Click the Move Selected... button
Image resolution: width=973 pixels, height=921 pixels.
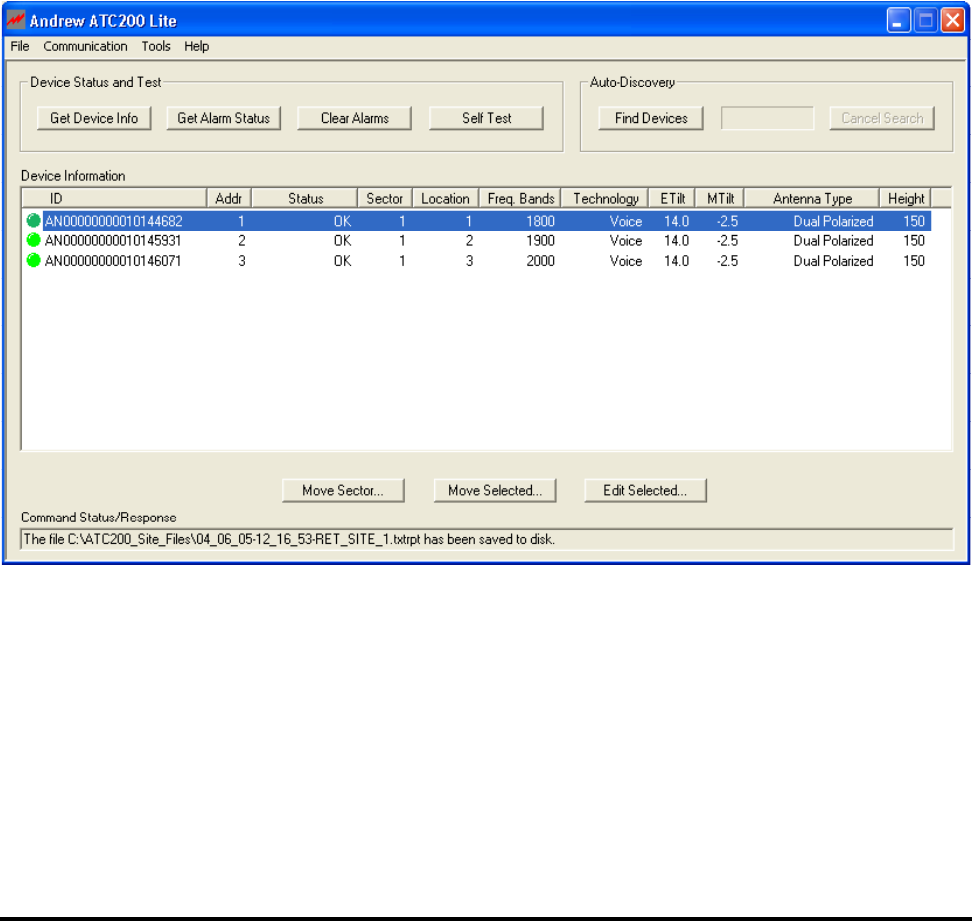495,490
